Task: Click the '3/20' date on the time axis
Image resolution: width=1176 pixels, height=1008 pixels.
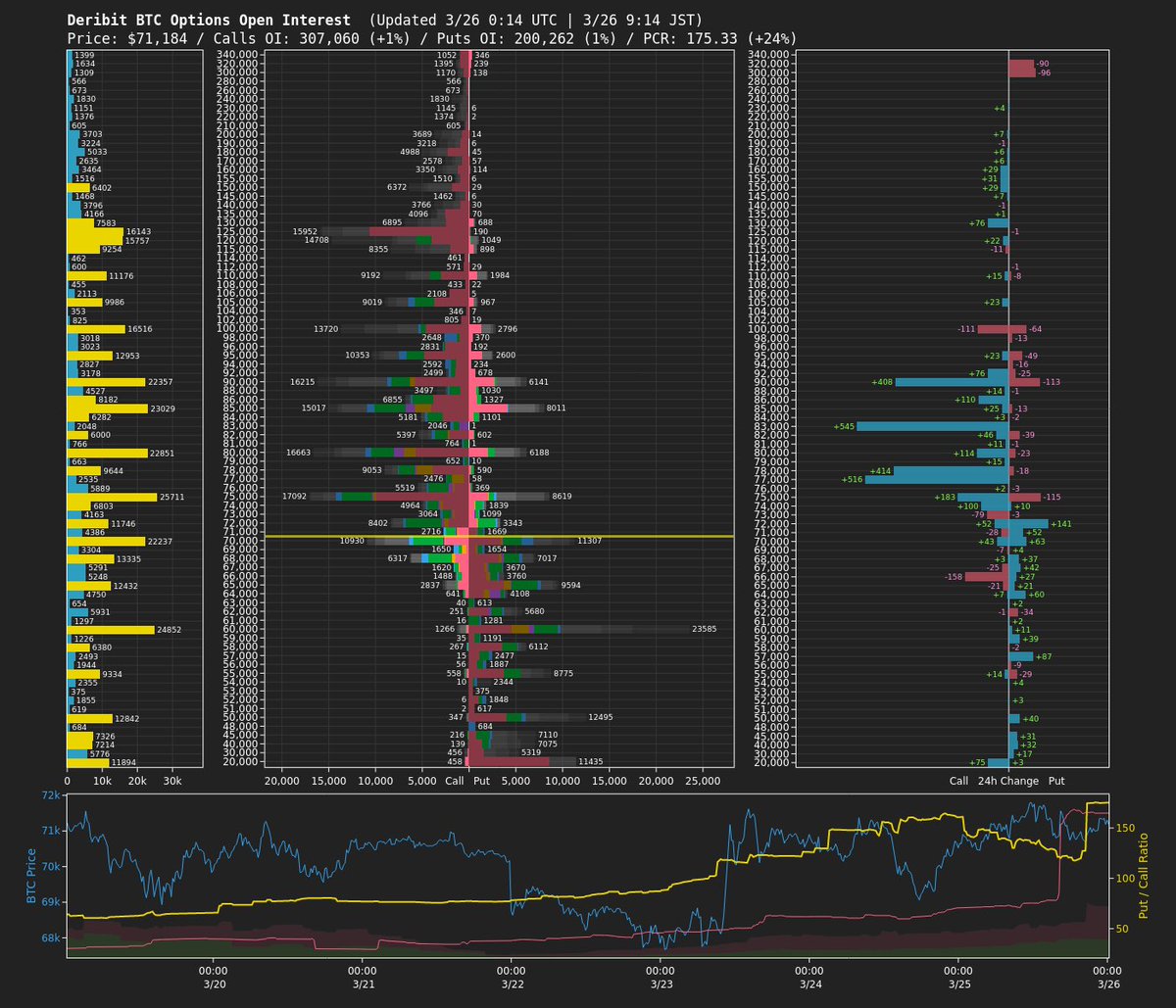Action: point(214,984)
